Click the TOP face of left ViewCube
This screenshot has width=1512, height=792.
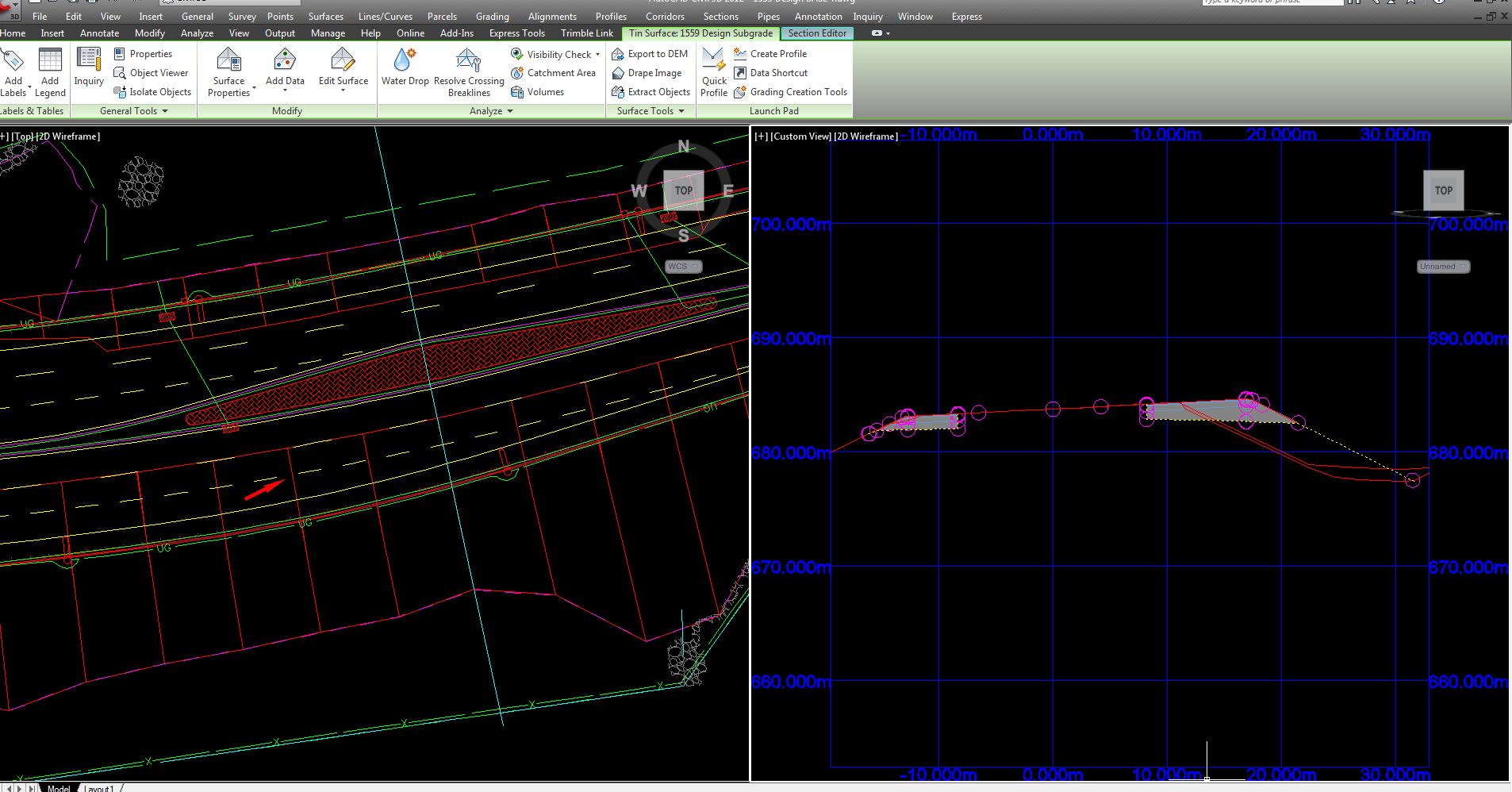[684, 190]
